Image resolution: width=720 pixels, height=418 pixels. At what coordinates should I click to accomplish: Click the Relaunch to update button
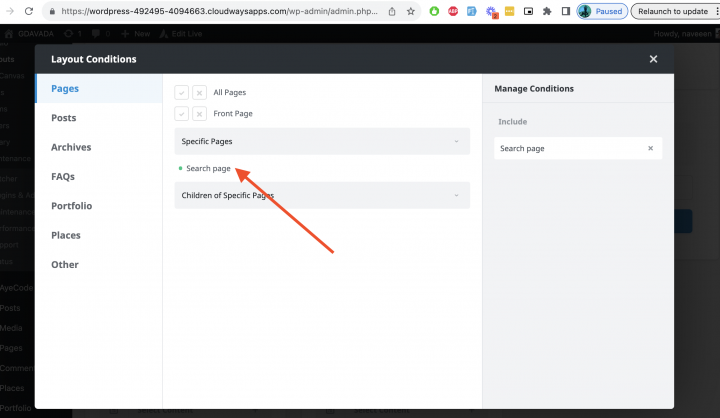pyautogui.click(x=675, y=11)
